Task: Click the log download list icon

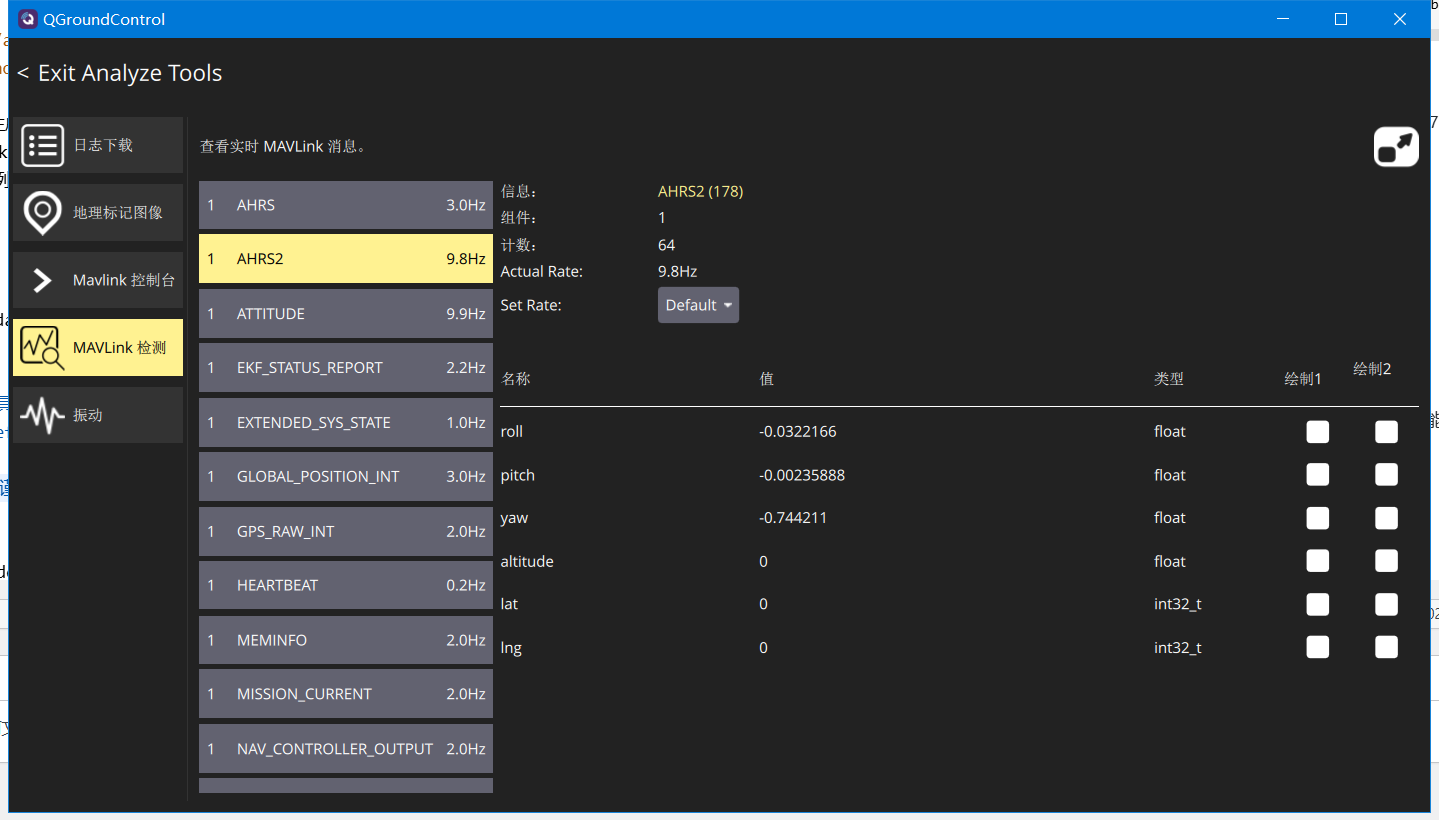Action: (43, 145)
